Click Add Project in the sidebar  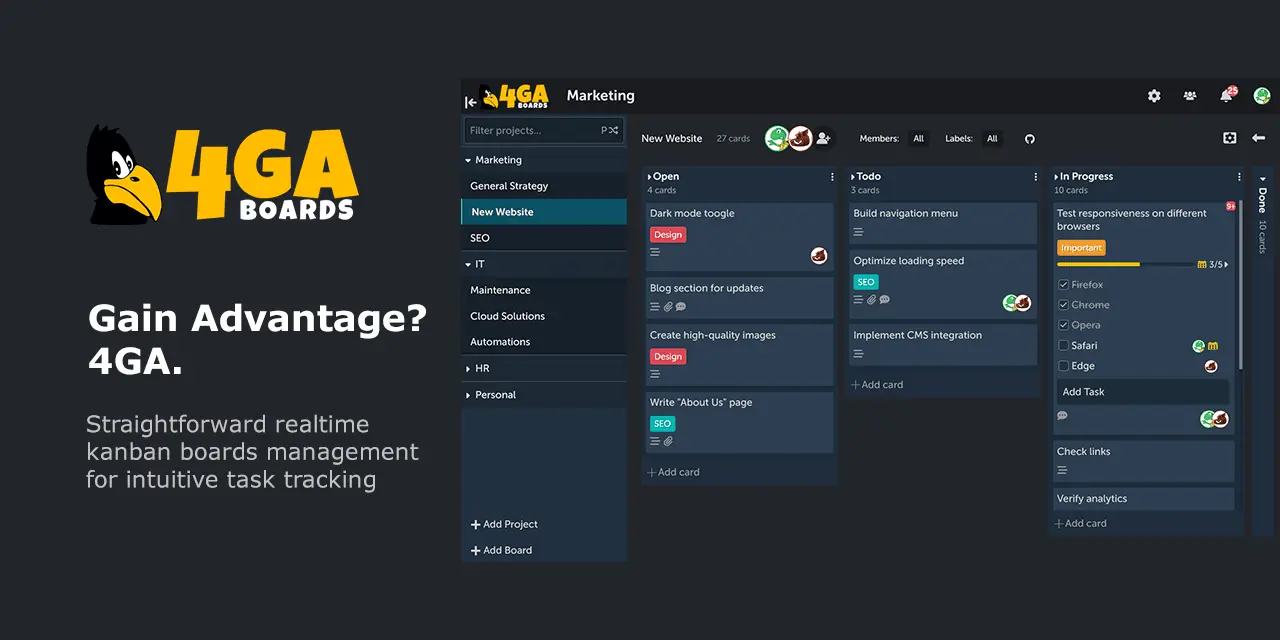pyautogui.click(x=504, y=524)
